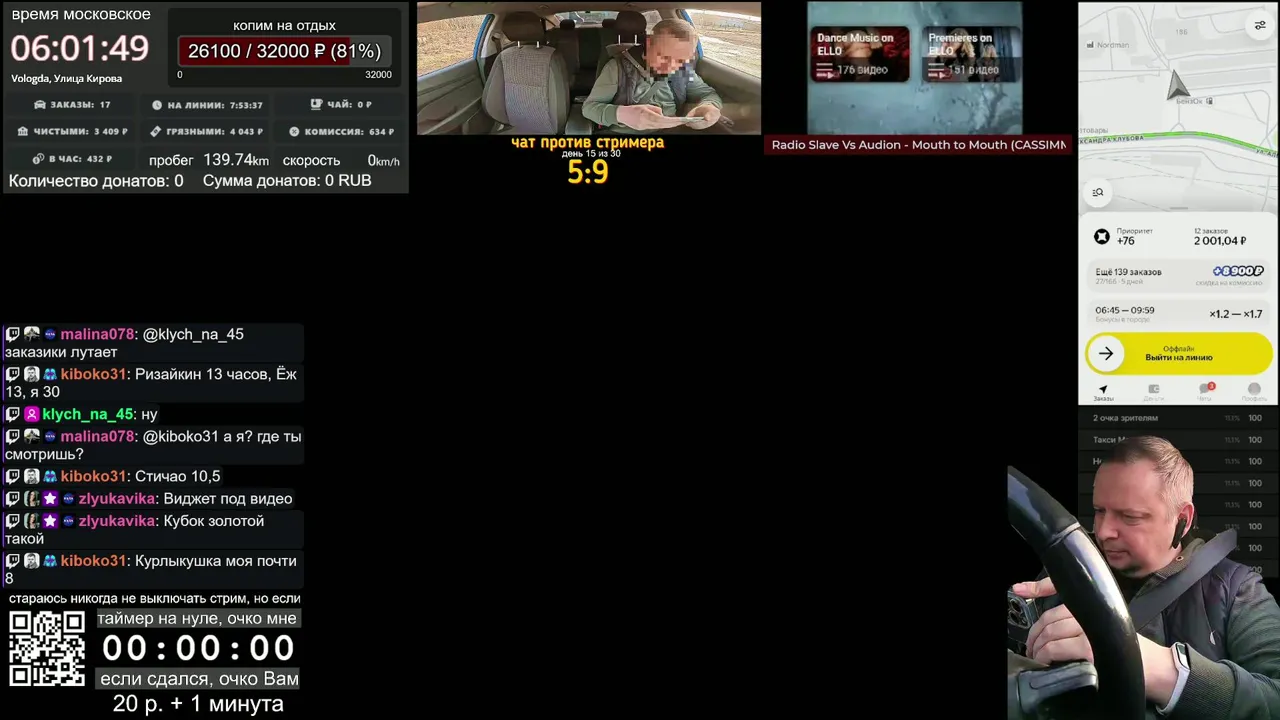Click the car icon beside Заказы: 17
Screen dimensions: 1280x720
click(40, 105)
